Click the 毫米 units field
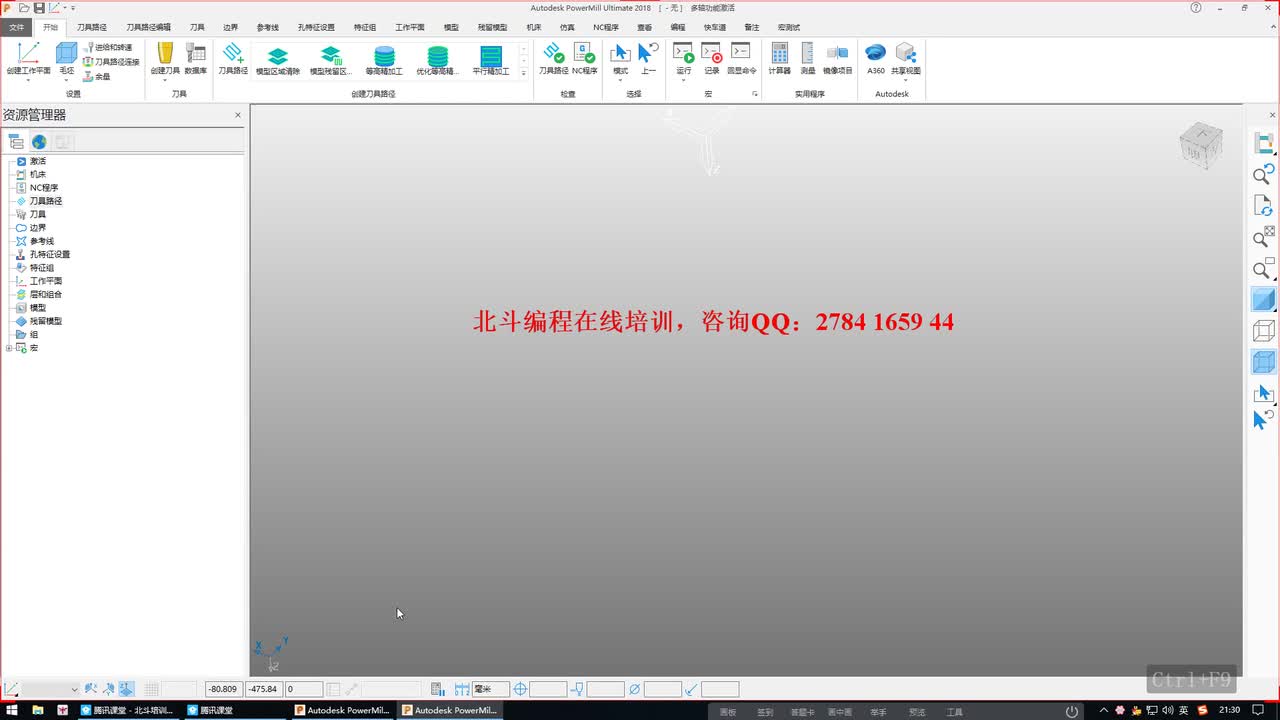The image size is (1280, 720). tap(491, 689)
